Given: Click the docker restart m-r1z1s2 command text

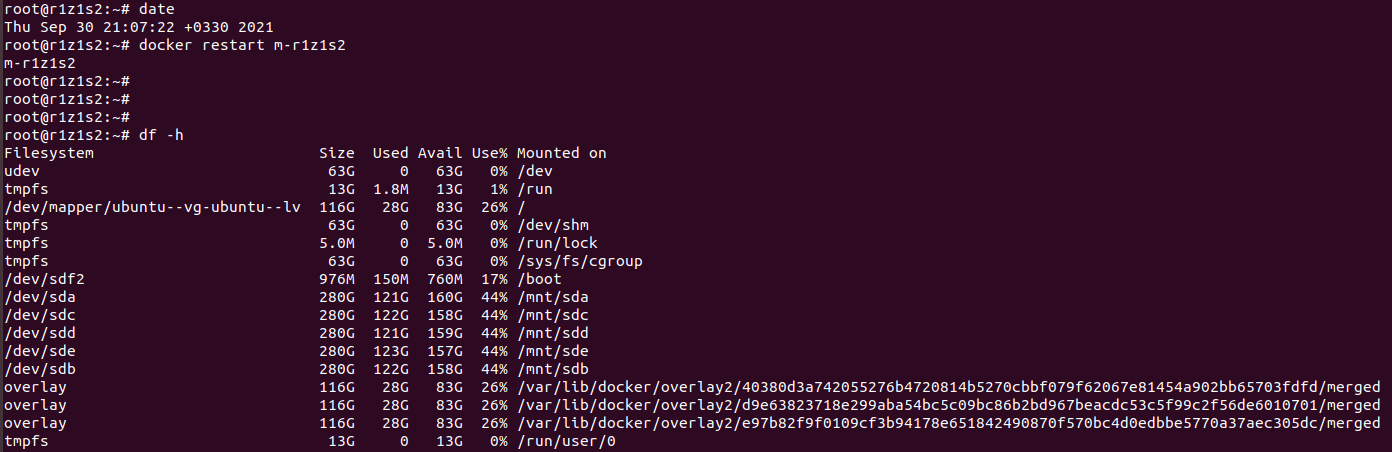Looking at the screenshot, I should pos(243,45).
